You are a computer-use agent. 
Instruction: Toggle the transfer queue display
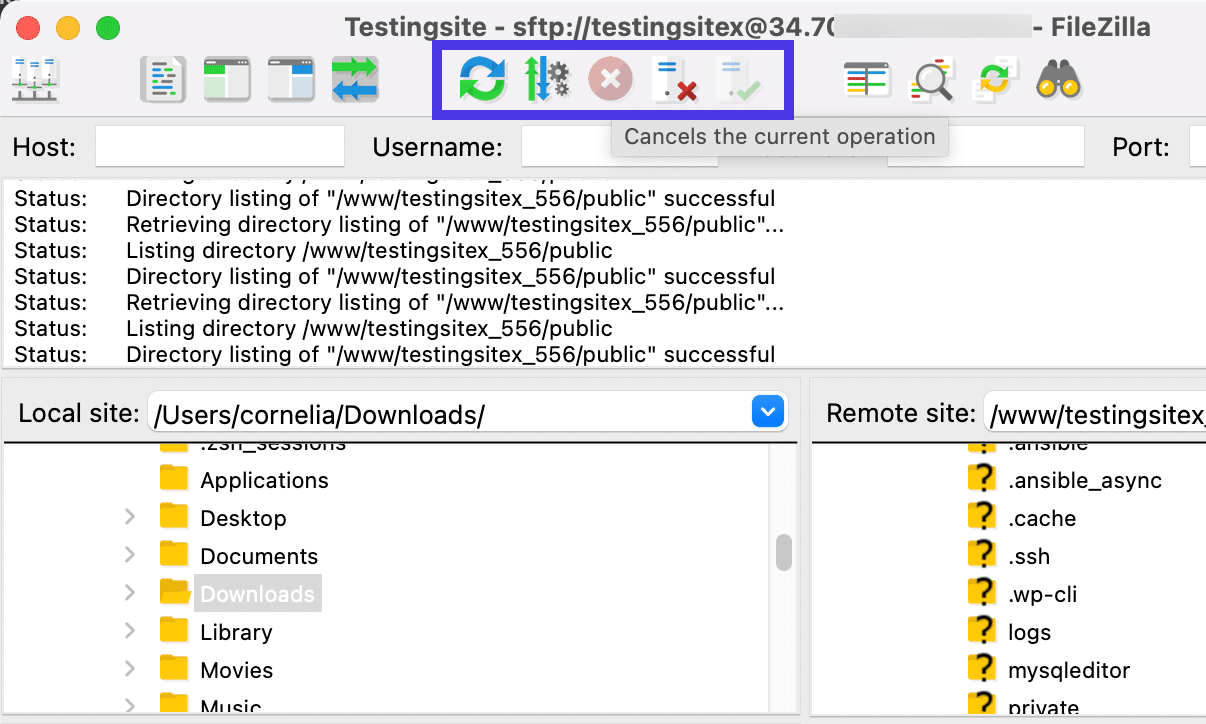[355, 79]
